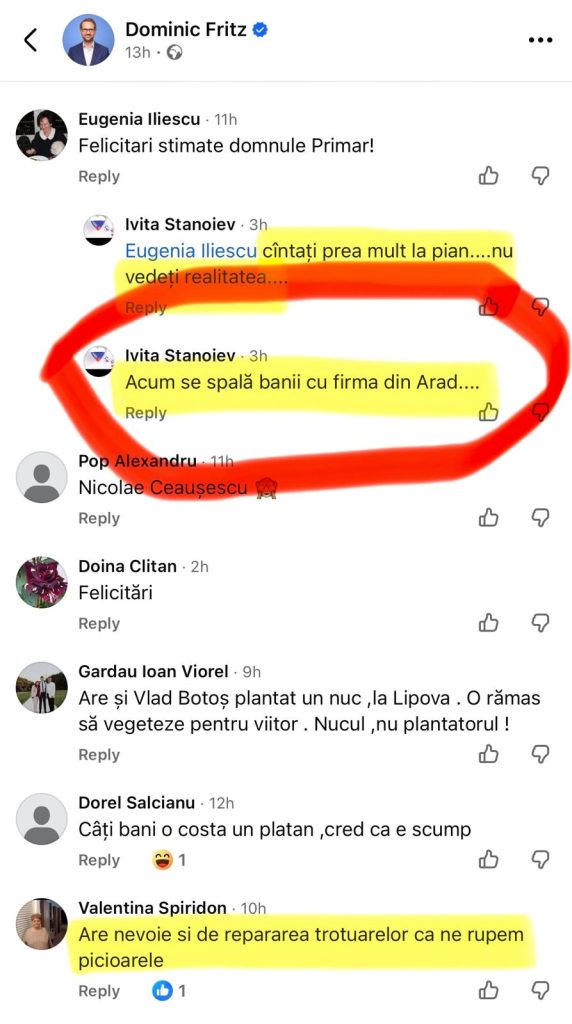Dislike Dorel Salcianu's comment
Viewport: 572px width, 1024px height.
pyautogui.click(x=540, y=859)
